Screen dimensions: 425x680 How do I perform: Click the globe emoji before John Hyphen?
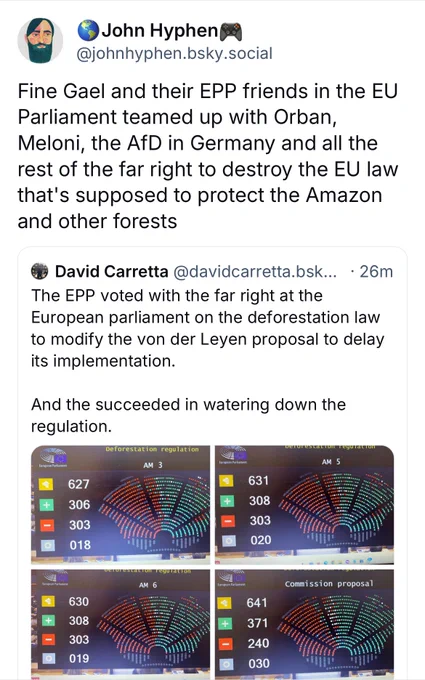[88, 30]
